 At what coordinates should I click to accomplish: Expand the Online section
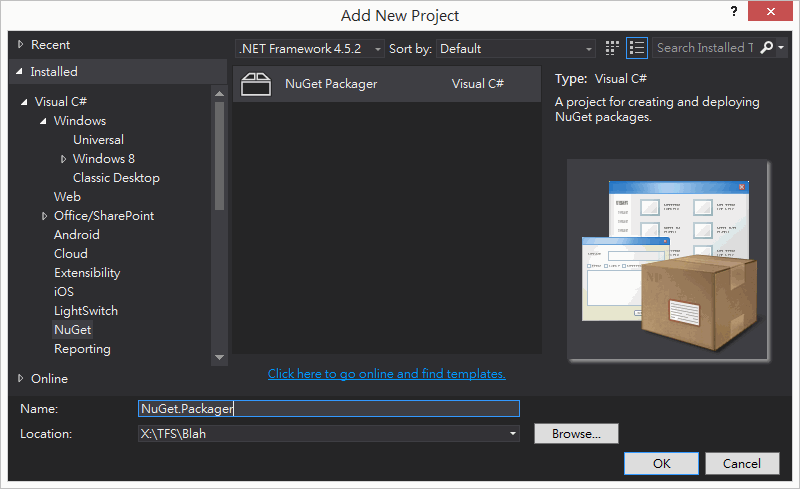click(22, 379)
